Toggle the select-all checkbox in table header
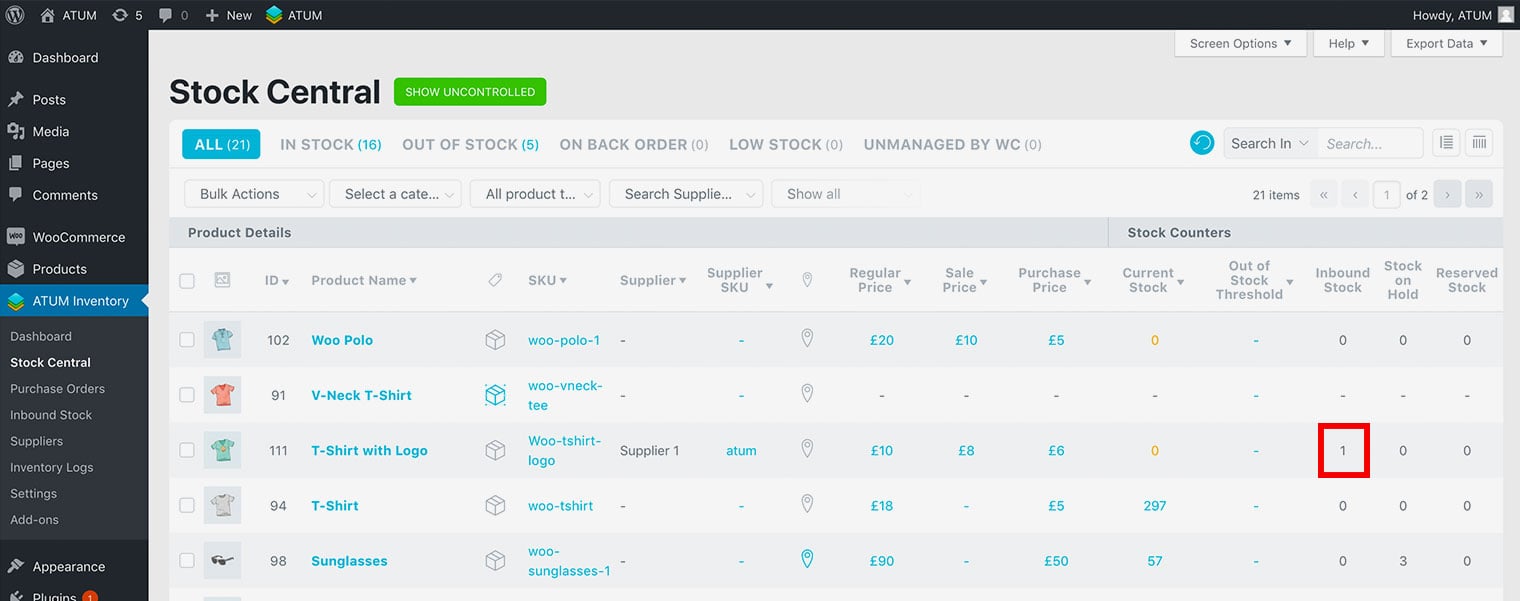Image resolution: width=1520 pixels, height=601 pixels. tap(187, 281)
